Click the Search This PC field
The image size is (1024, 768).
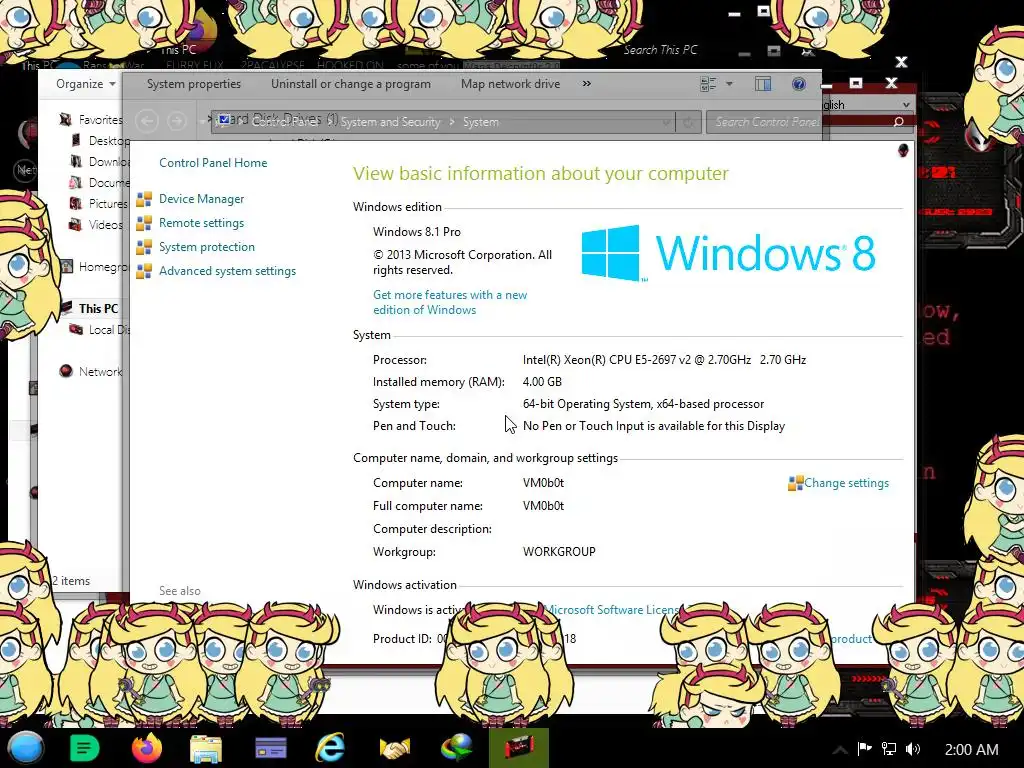coord(660,50)
